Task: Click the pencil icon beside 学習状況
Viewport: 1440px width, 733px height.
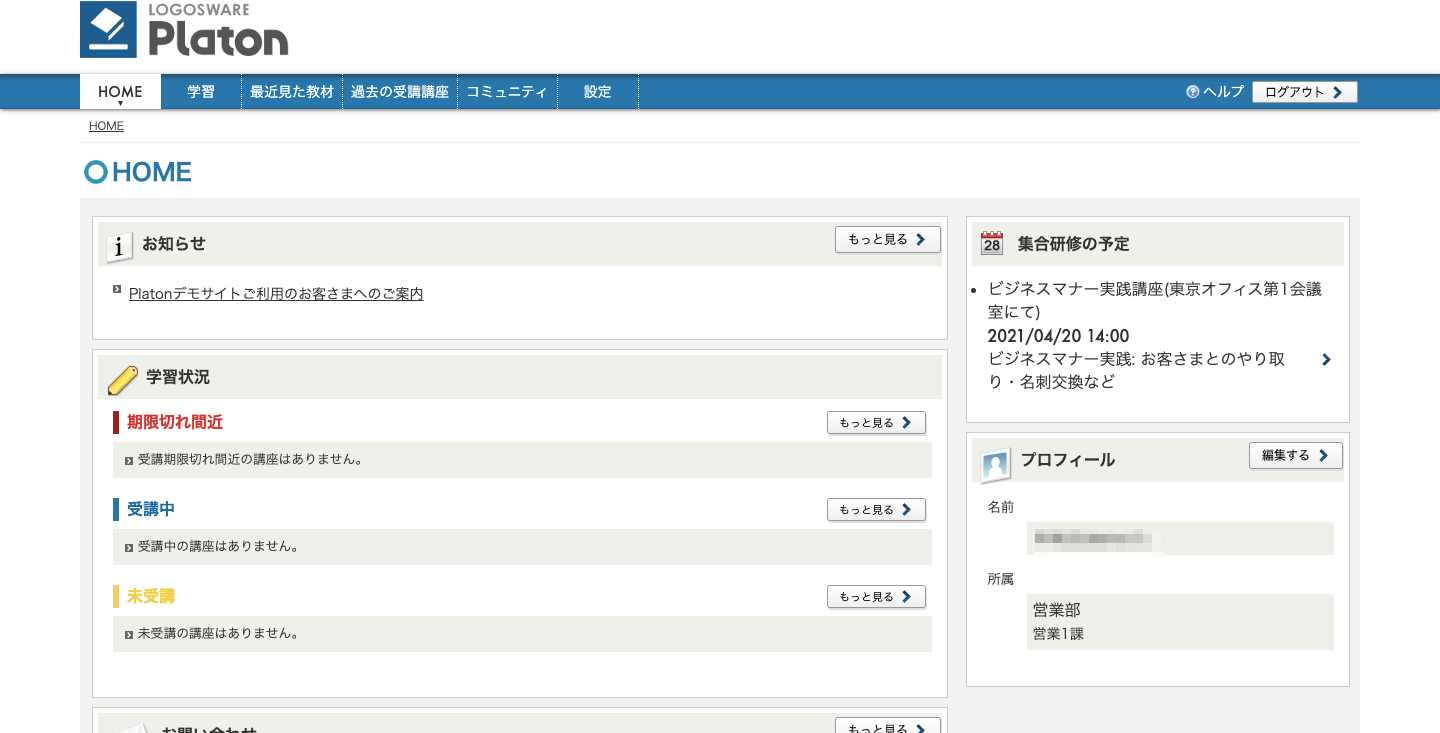Action: click(122, 377)
